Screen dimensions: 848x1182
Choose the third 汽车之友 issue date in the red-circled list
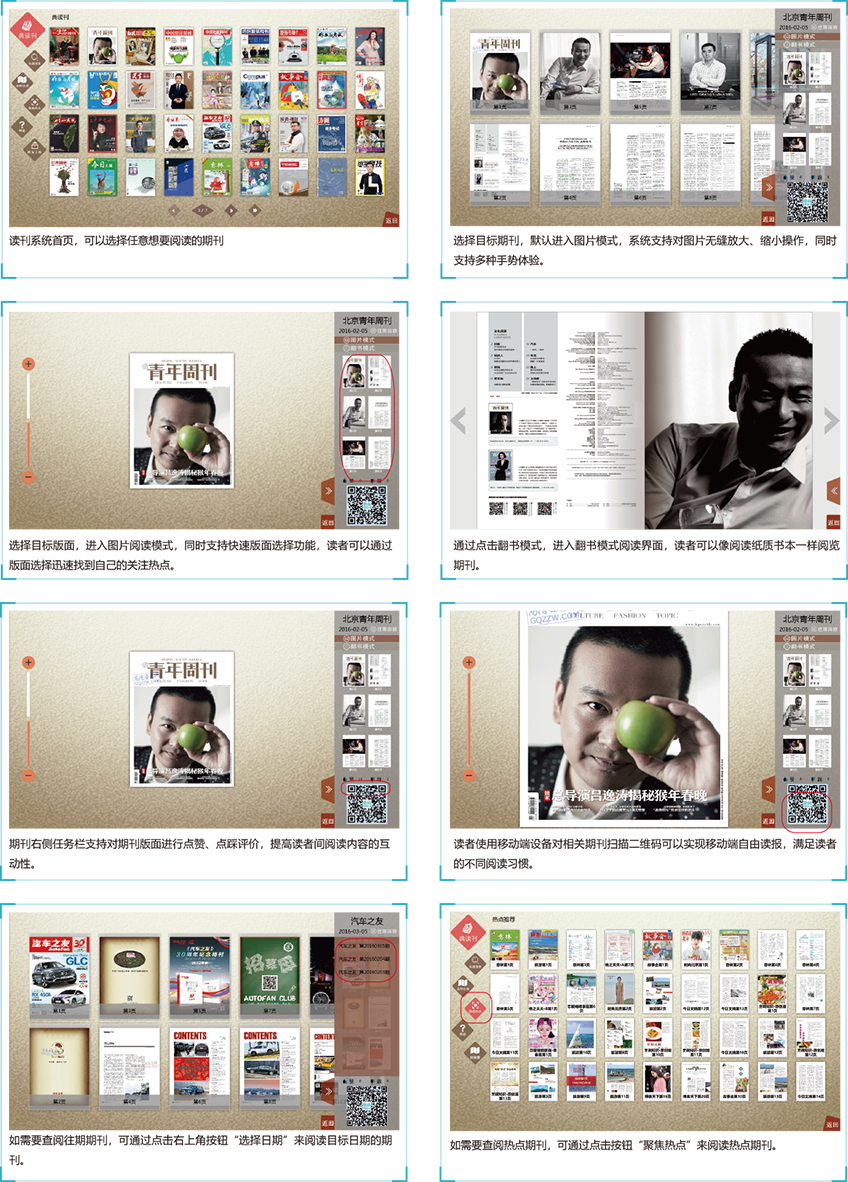[x=365, y=972]
